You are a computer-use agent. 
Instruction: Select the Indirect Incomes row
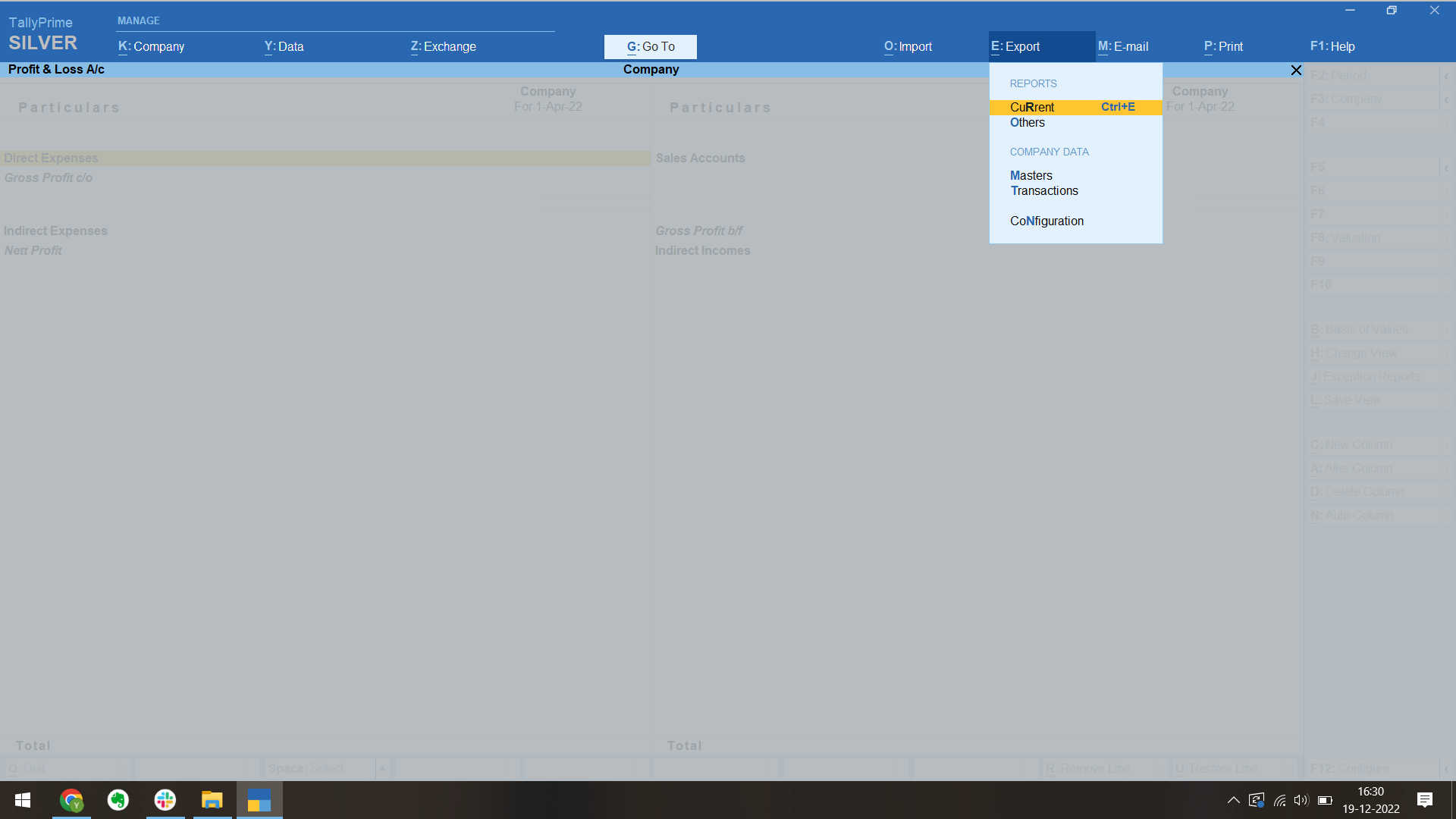[702, 250]
